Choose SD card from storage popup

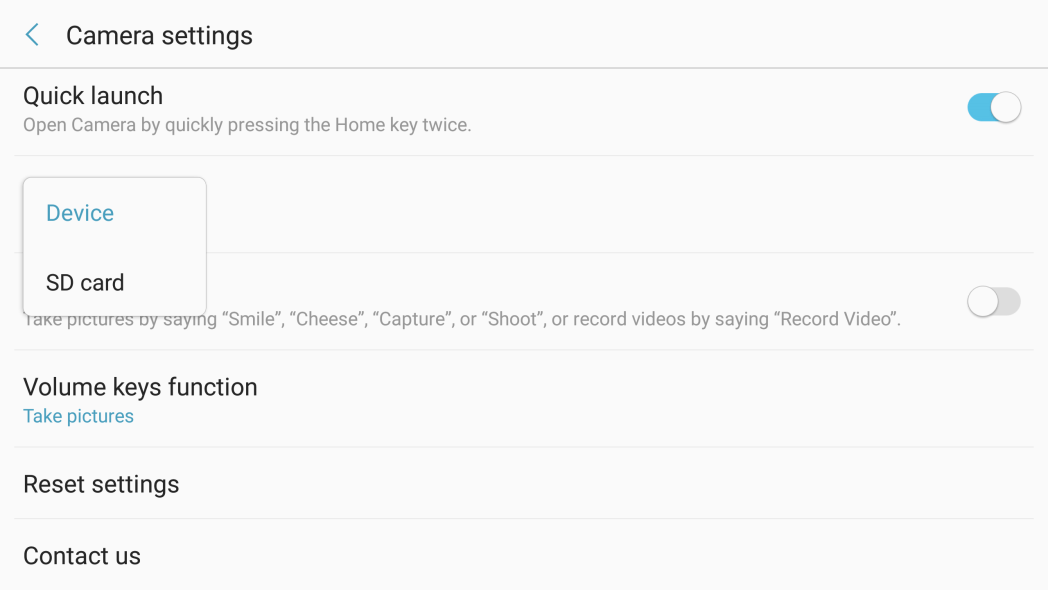pyautogui.click(x=85, y=283)
